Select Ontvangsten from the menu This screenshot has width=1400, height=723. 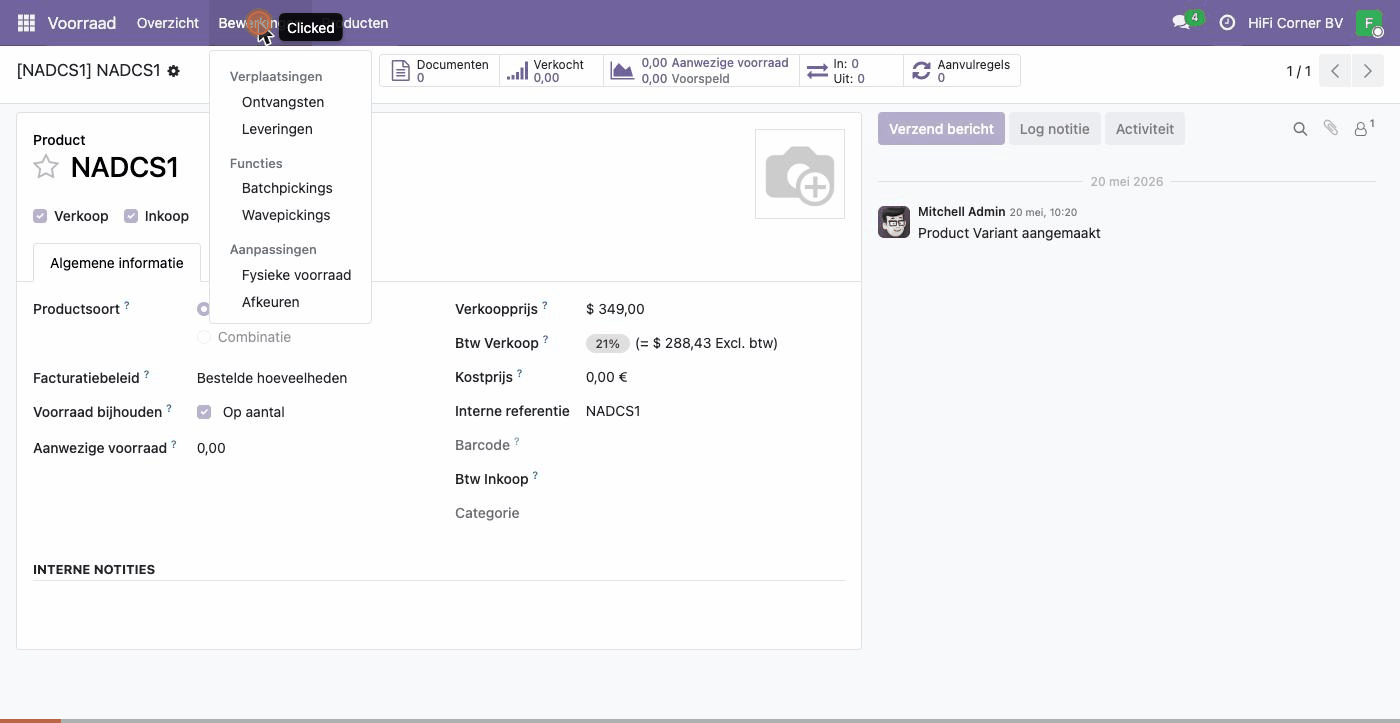pyautogui.click(x=283, y=102)
